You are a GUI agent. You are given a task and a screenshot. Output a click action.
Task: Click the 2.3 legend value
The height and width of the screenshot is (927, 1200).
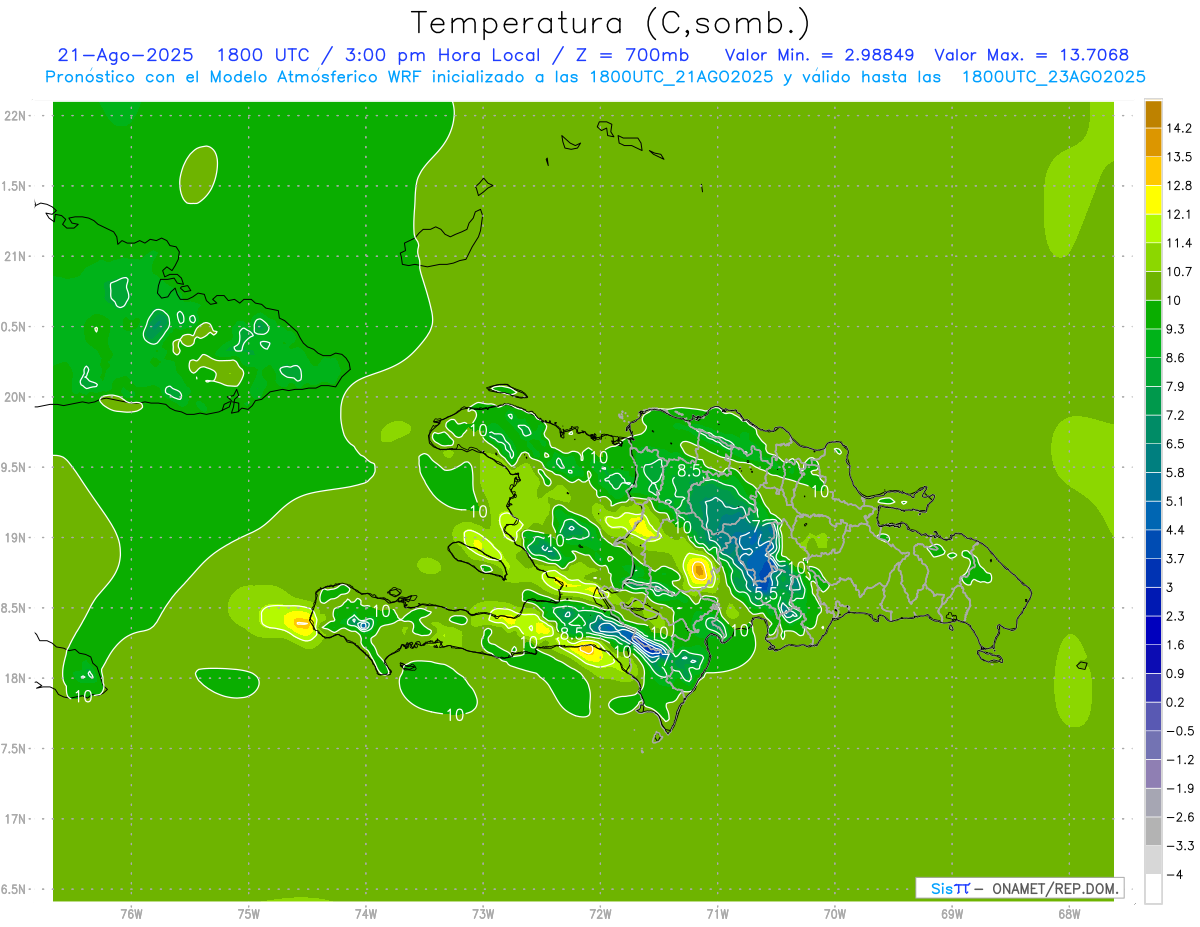click(x=1176, y=617)
